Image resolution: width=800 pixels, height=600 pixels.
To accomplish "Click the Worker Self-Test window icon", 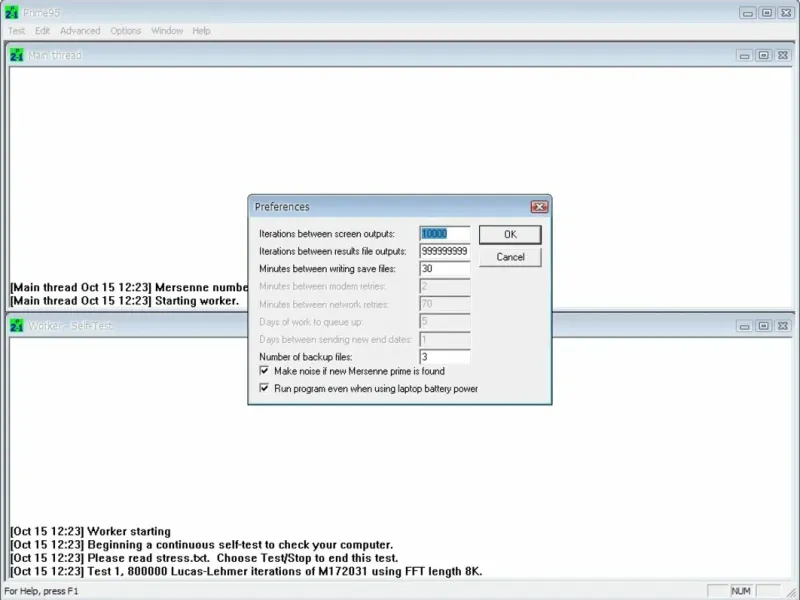I will click(x=16, y=326).
